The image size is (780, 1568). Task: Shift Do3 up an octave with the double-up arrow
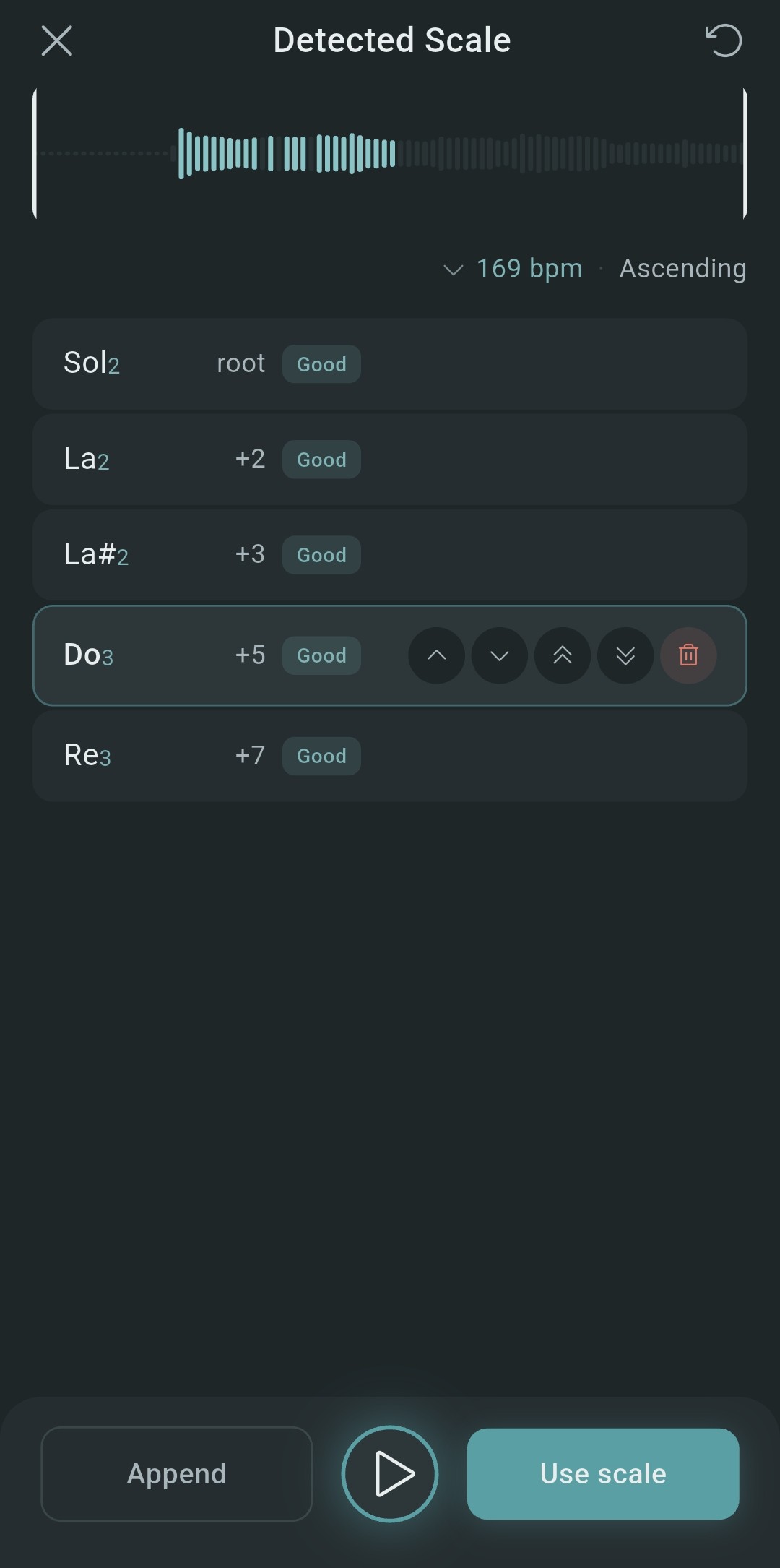(562, 655)
